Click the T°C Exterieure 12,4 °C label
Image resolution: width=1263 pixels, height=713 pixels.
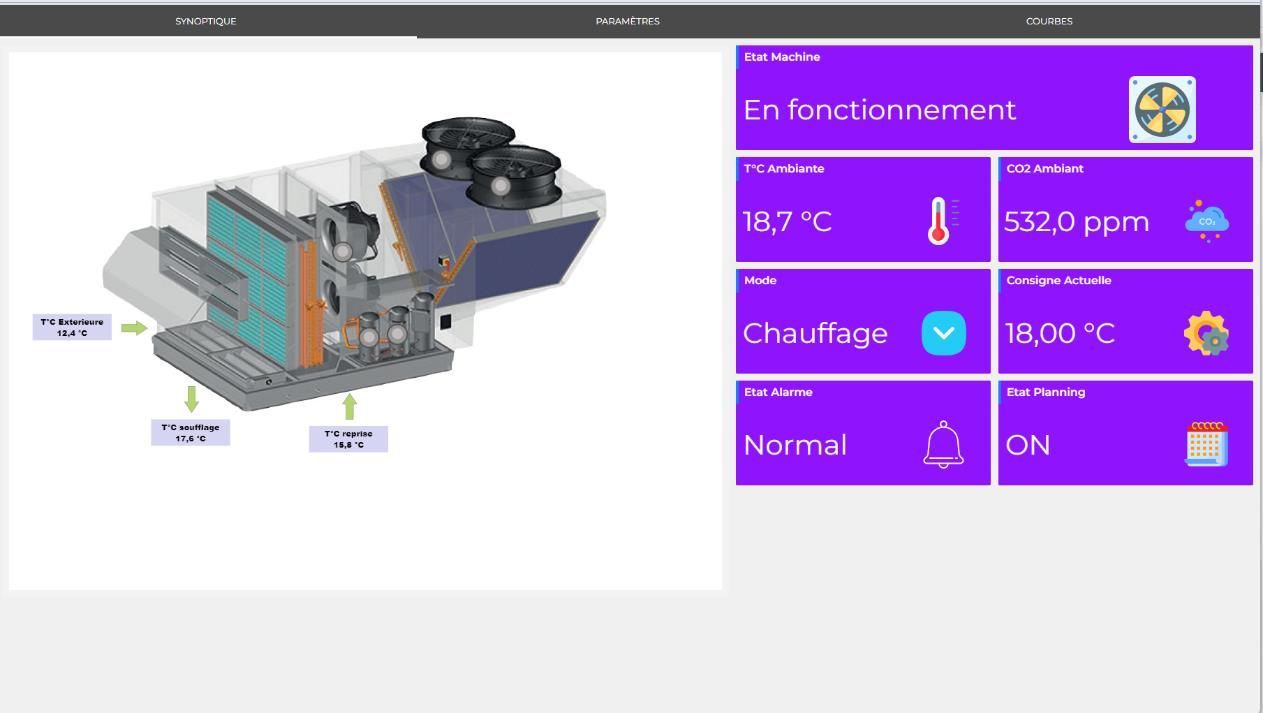(x=72, y=327)
